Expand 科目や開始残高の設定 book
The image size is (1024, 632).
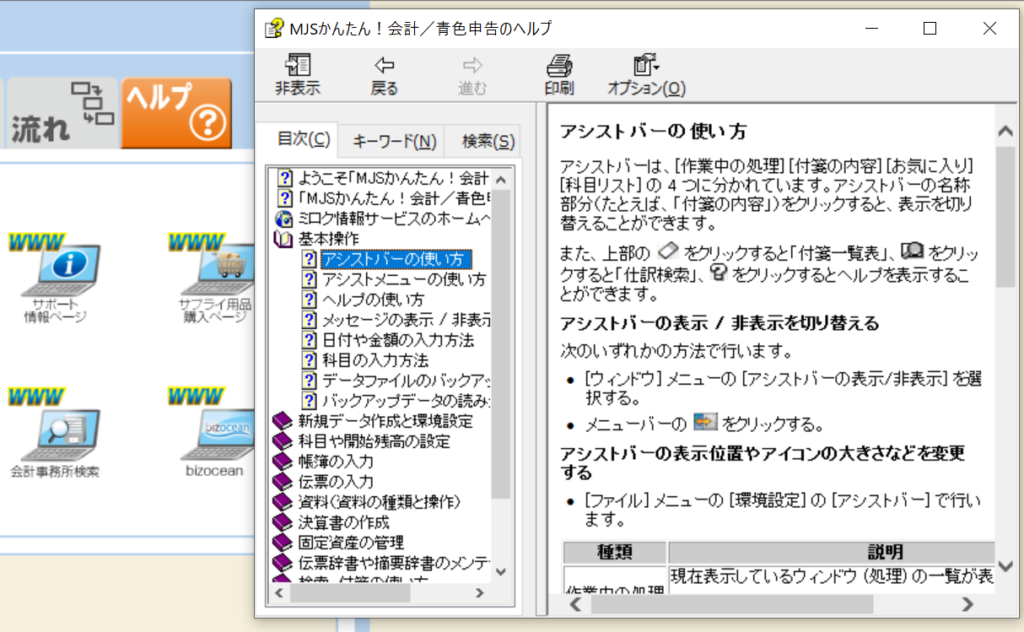tap(374, 441)
